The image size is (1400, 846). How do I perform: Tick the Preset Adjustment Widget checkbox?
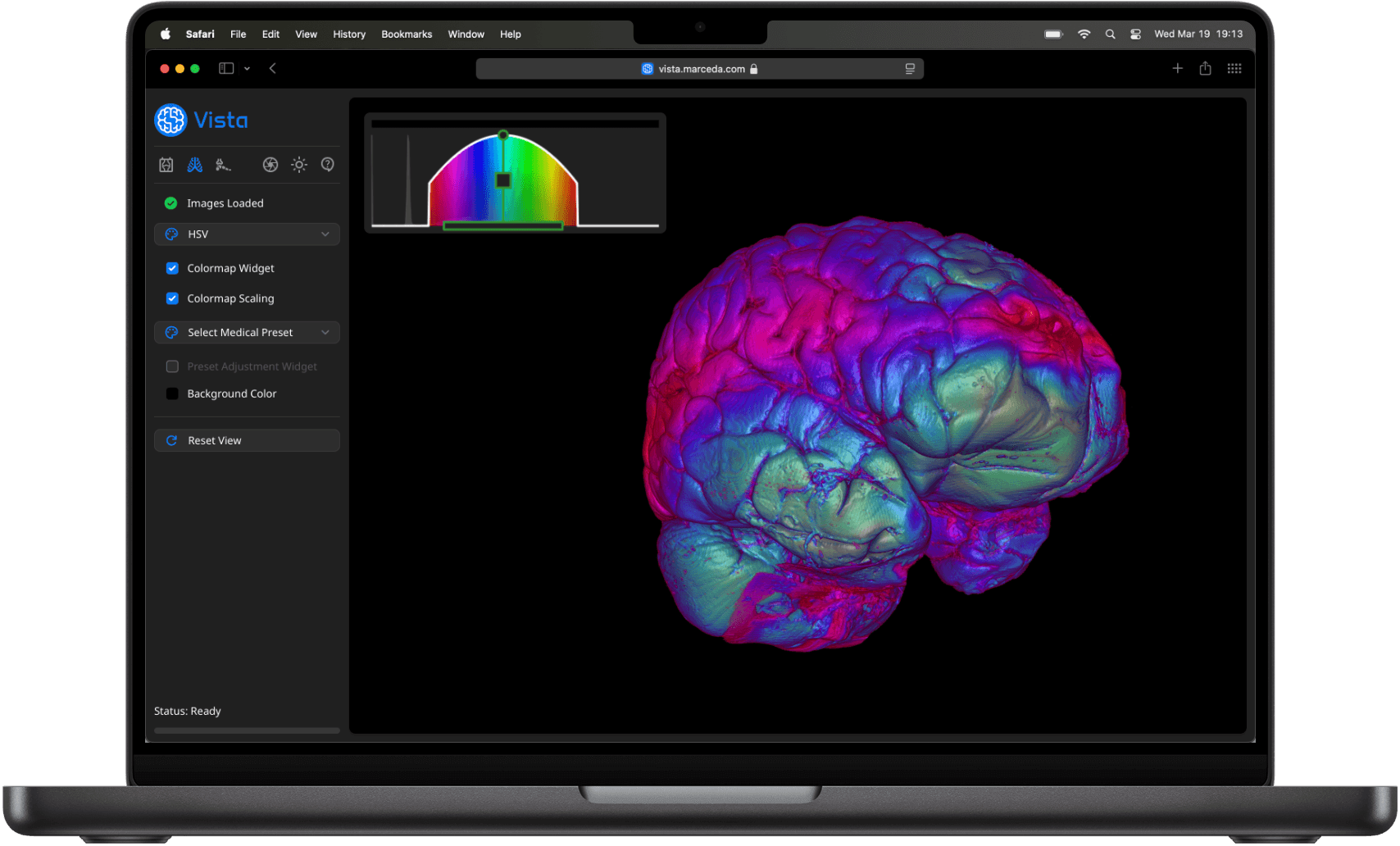click(x=172, y=366)
